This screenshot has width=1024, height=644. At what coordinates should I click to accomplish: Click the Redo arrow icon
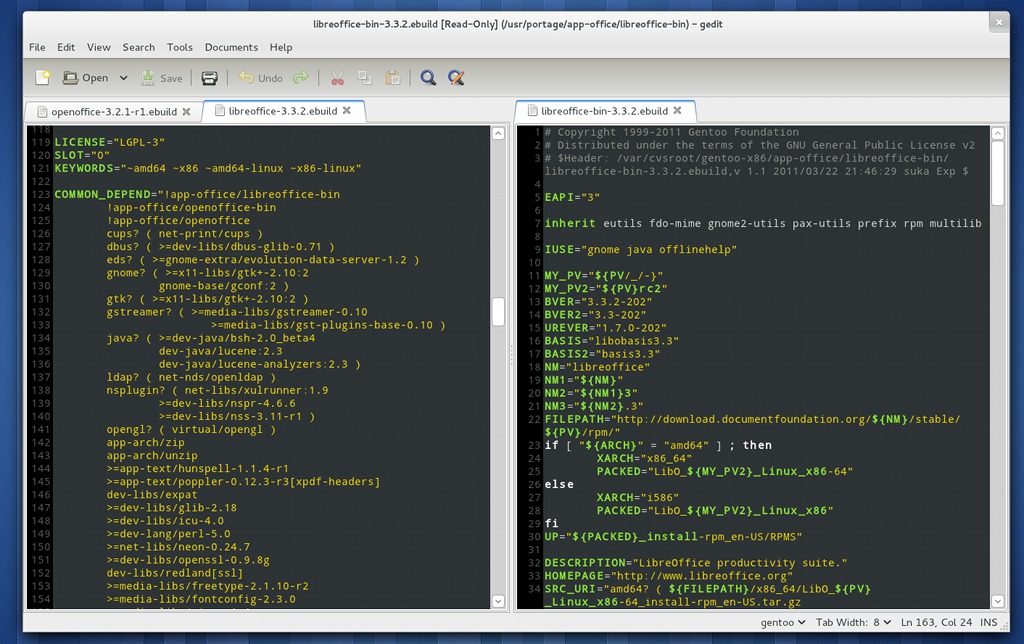(300, 78)
